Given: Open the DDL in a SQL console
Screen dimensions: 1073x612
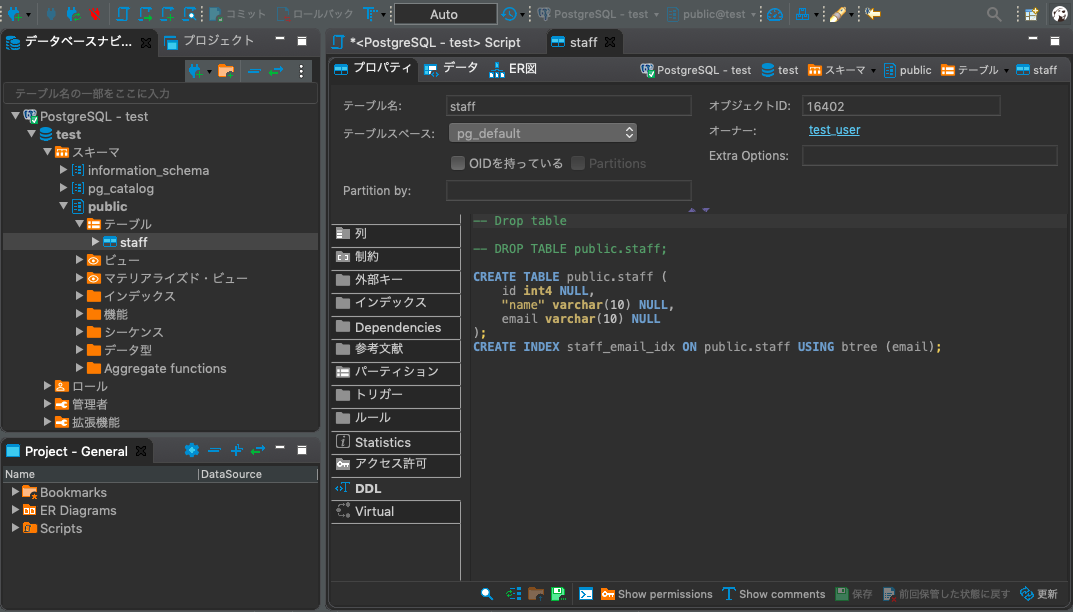Looking at the screenshot, I should coord(586,594).
